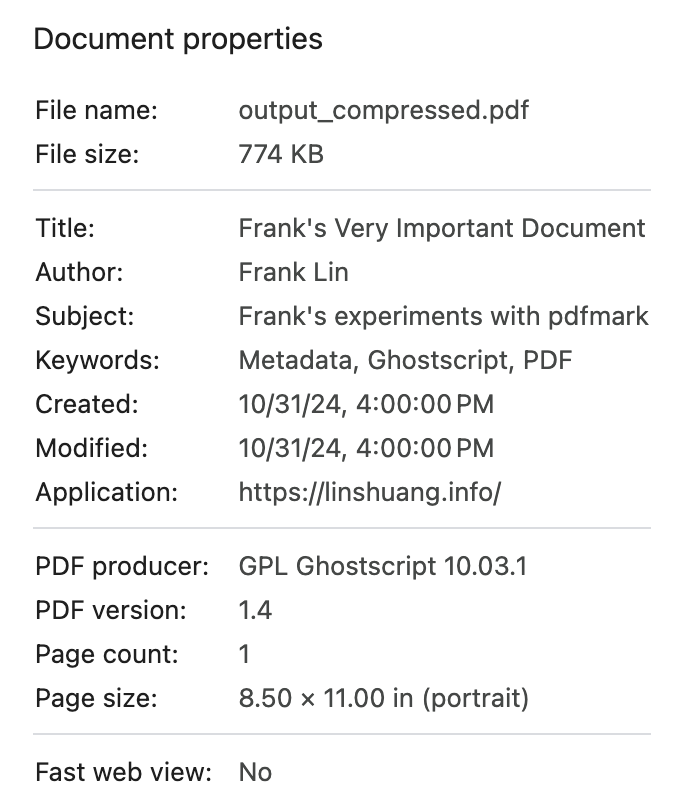Click the Fast web view No value

[x=255, y=773]
